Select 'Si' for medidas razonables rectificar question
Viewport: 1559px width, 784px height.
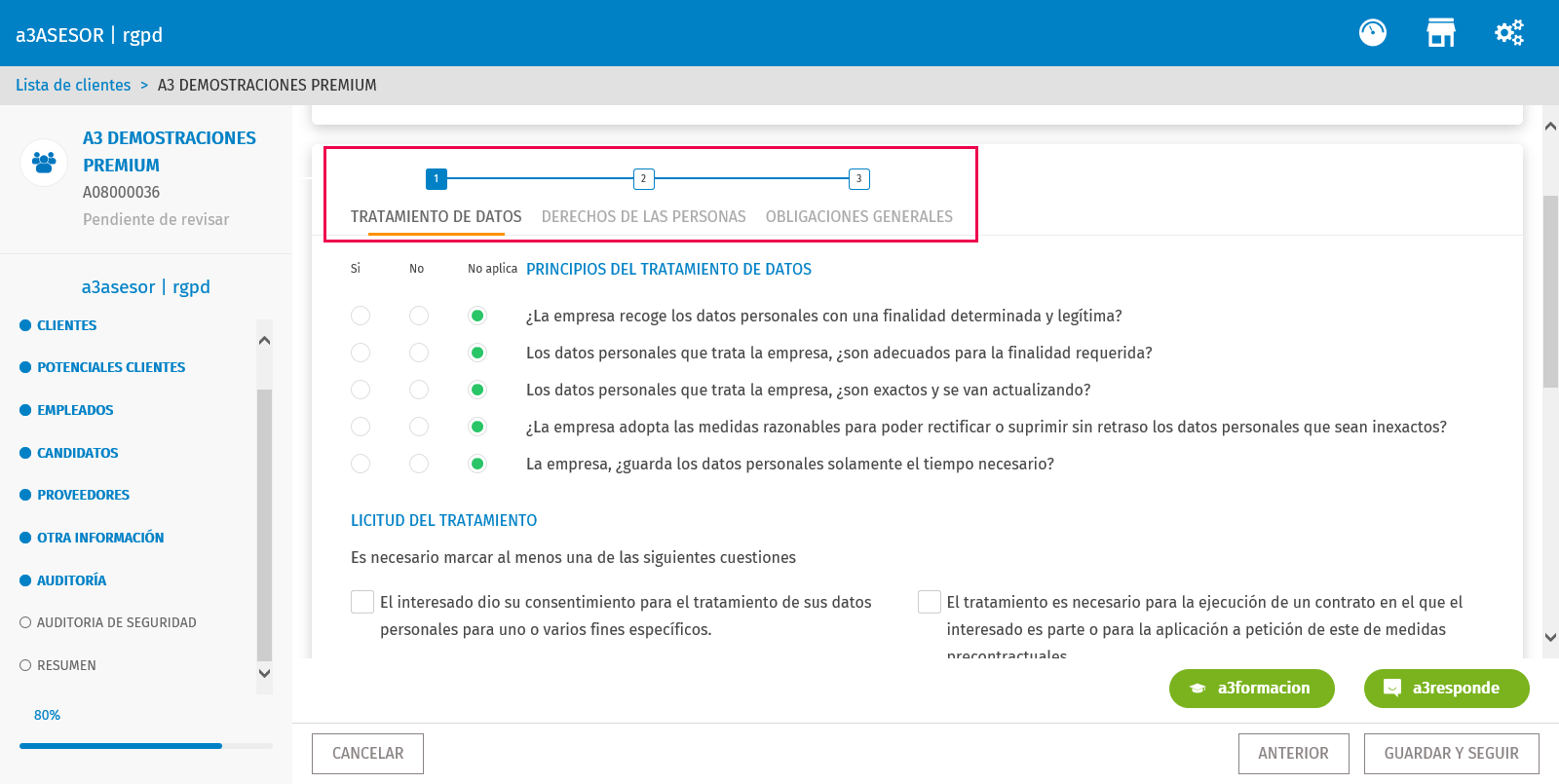pos(361,427)
